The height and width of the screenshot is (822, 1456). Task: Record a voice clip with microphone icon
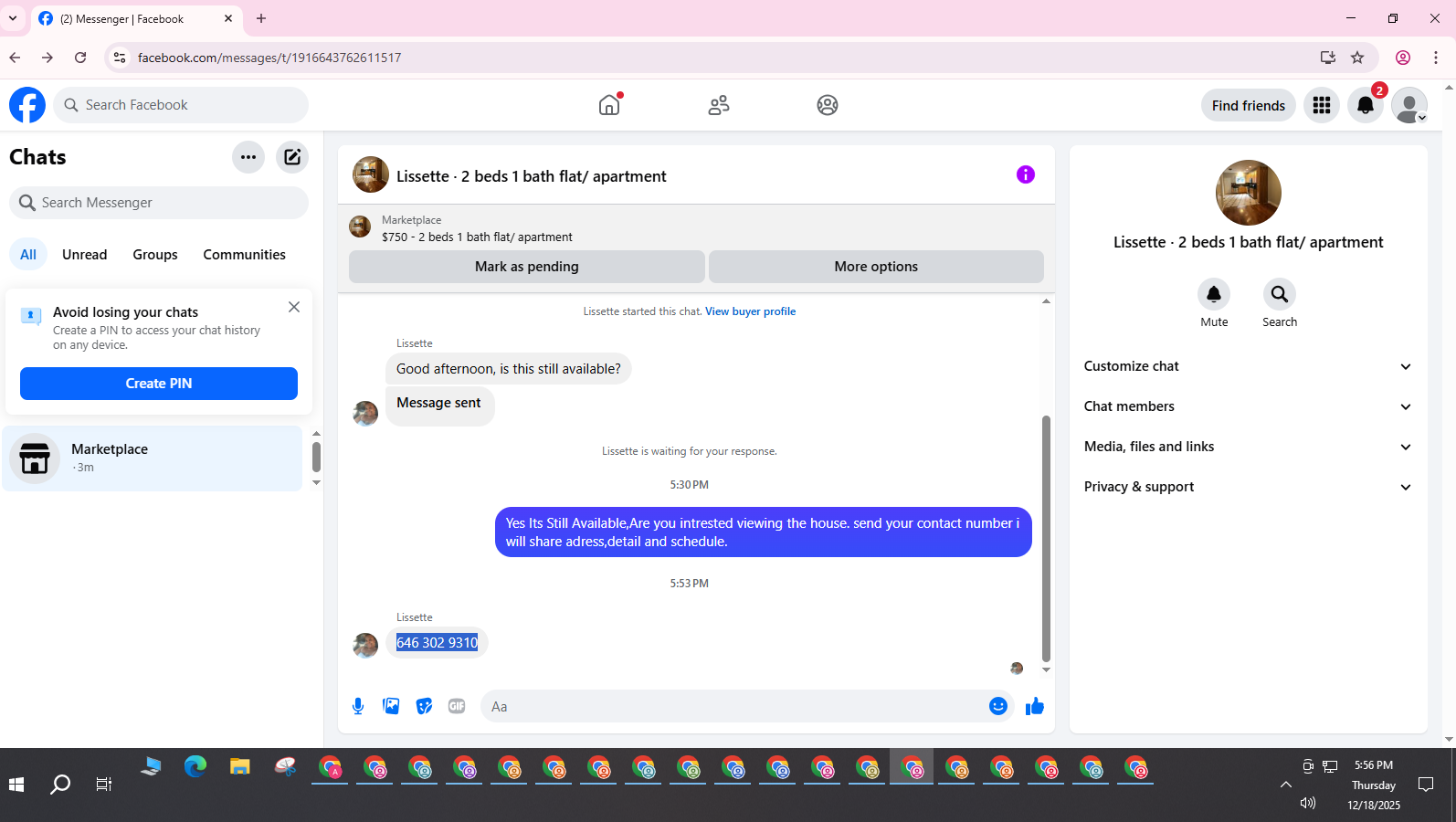pos(358,706)
